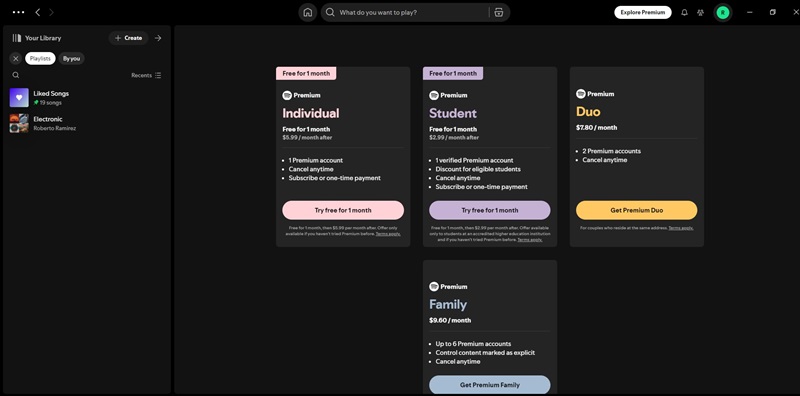Open the Liked Songs playlist thumbnail

[x=19, y=97]
